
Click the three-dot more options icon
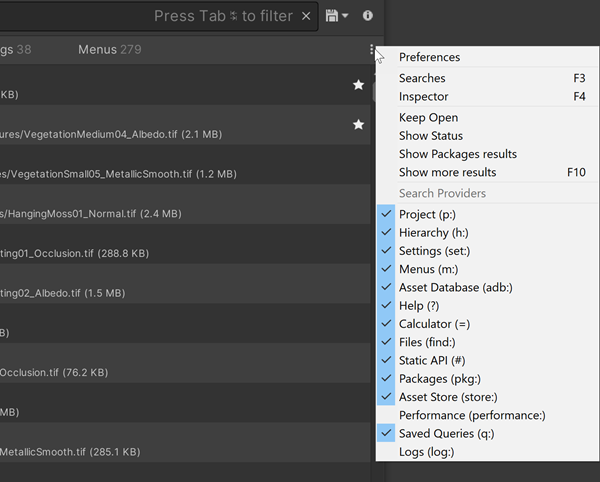[372, 50]
